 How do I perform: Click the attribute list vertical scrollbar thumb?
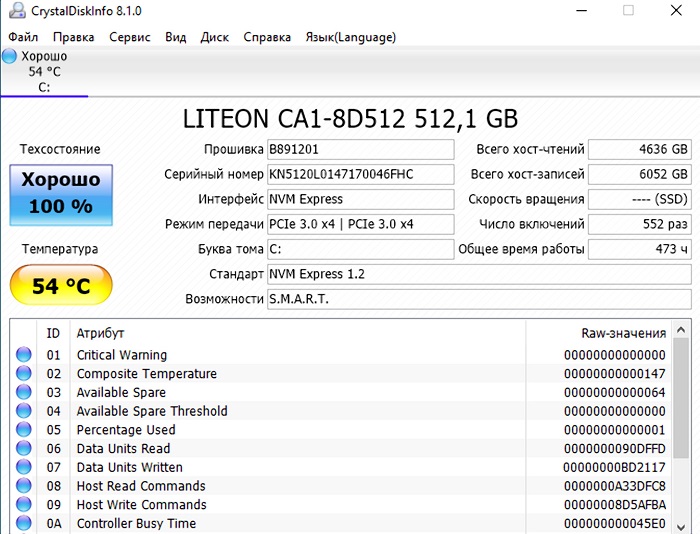point(681,398)
